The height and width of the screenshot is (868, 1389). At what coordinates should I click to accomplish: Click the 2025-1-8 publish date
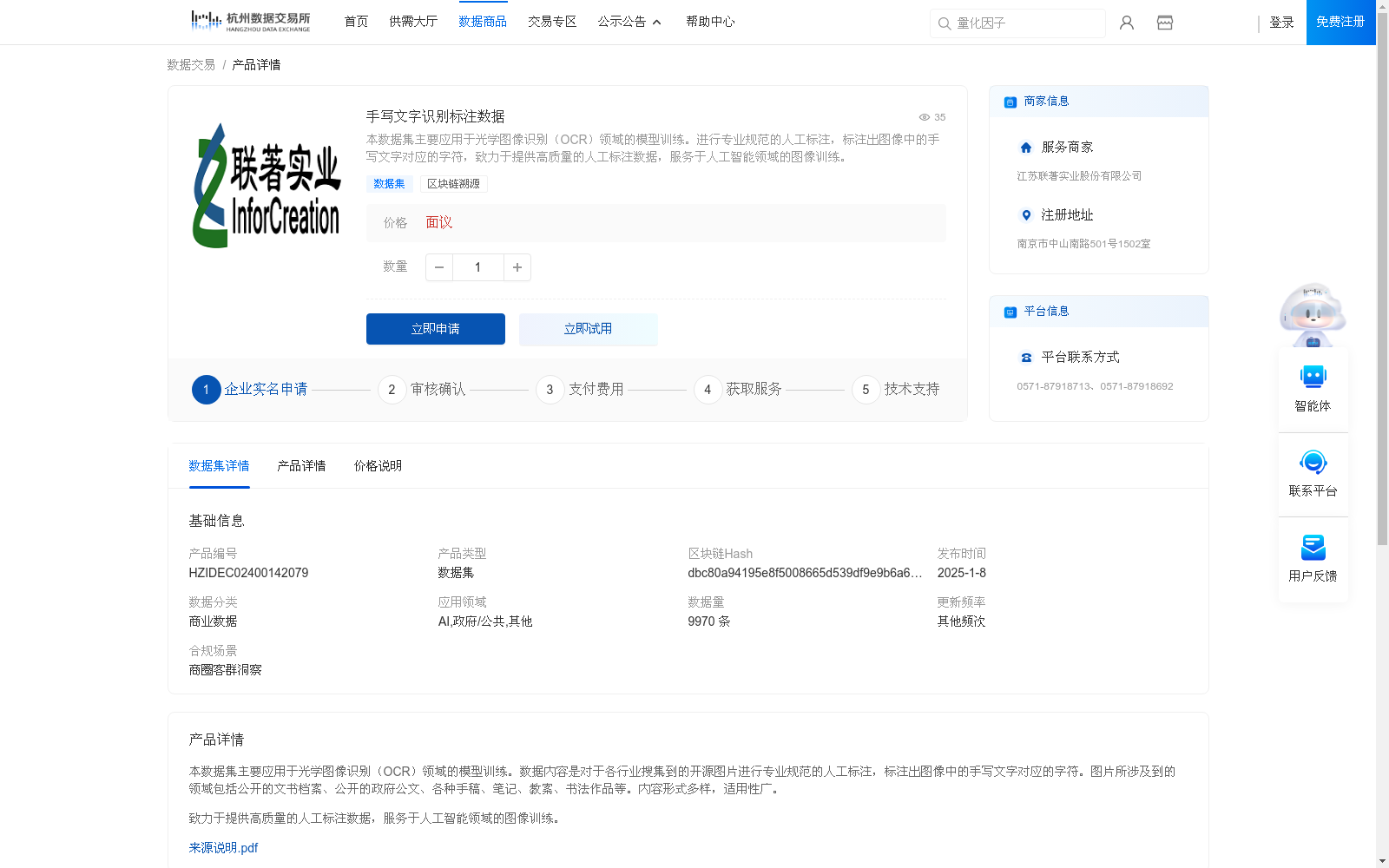click(961, 573)
